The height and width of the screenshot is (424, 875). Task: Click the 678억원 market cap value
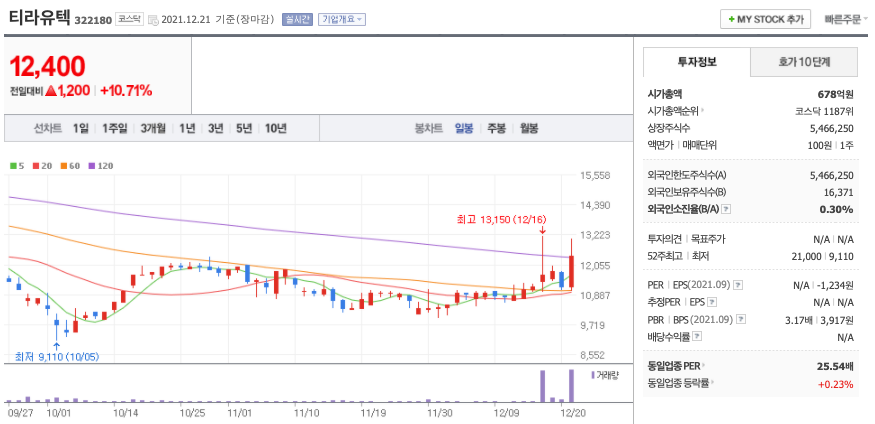[835, 94]
